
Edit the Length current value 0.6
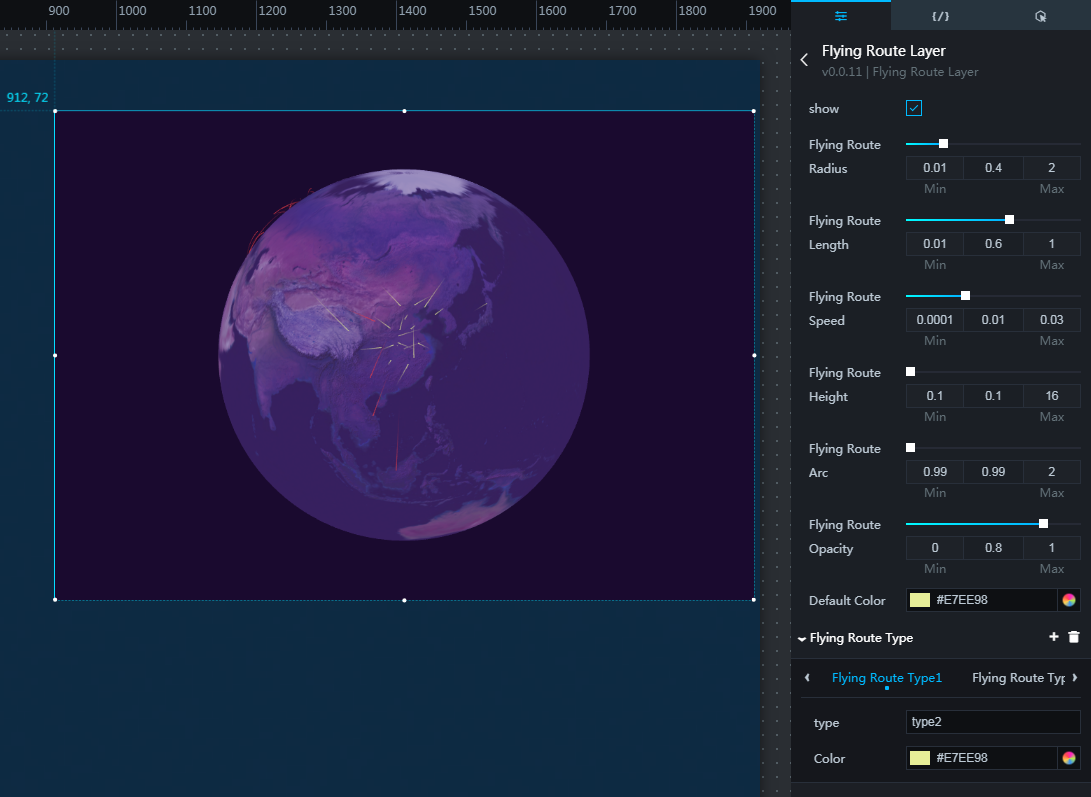pyautogui.click(x=993, y=244)
